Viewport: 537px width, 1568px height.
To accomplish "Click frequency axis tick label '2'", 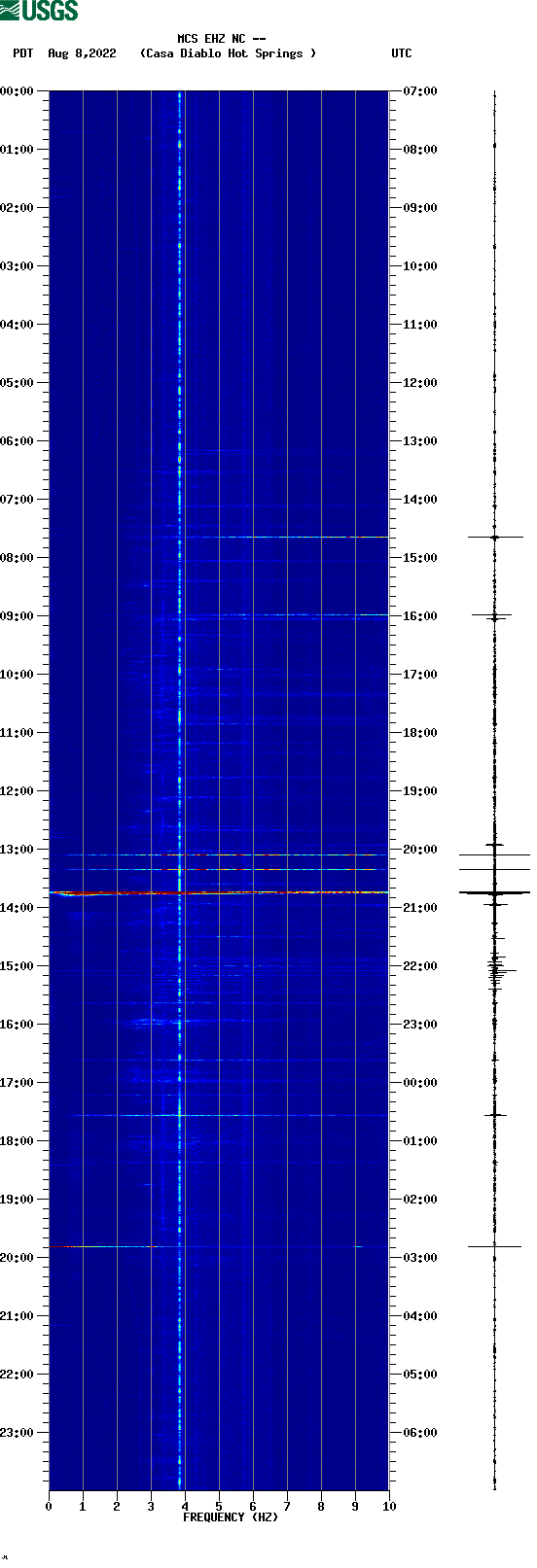I will (117, 1507).
